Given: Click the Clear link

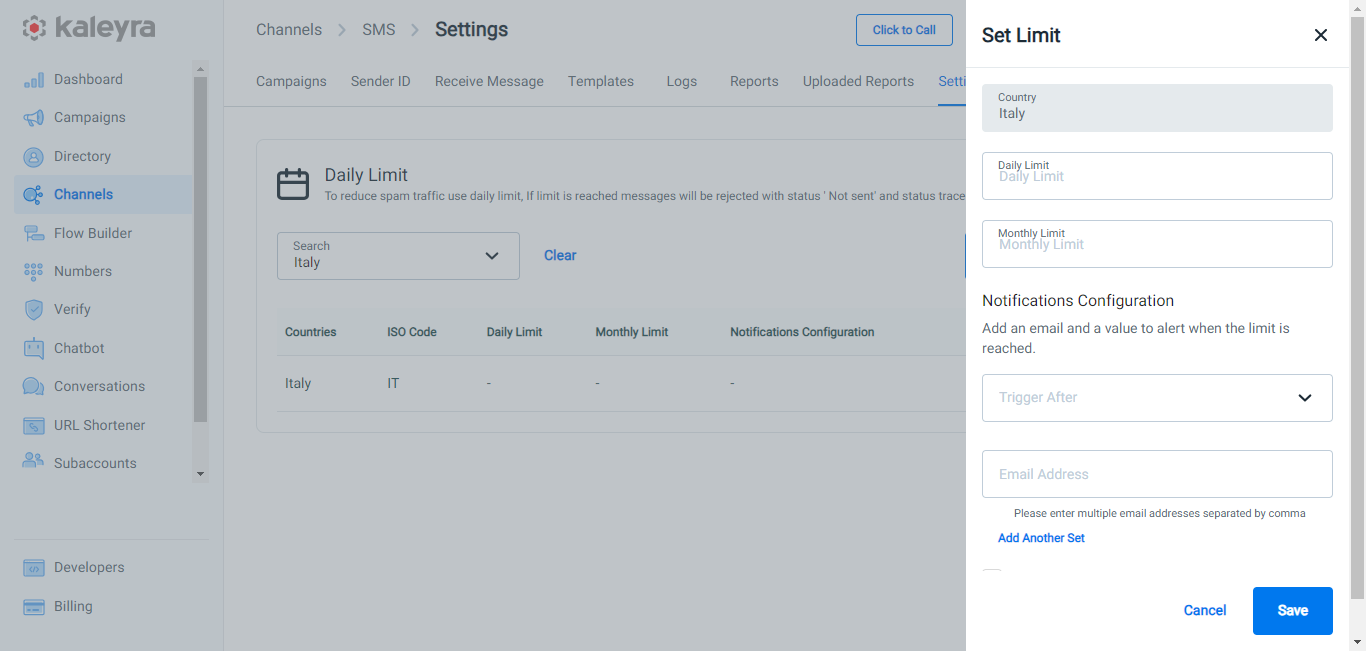Looking at the screenshot, I should 560,255.
